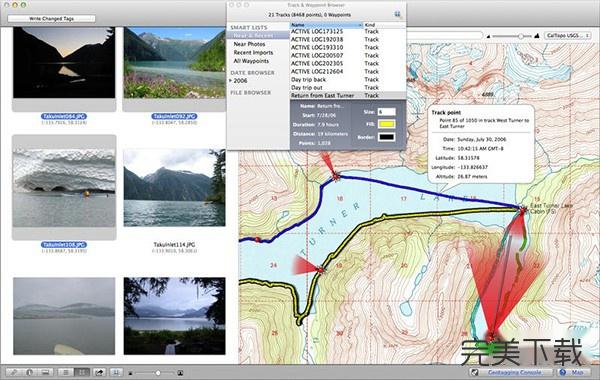
Task: Sort tracks by Name column header
Action: (326, 25)
